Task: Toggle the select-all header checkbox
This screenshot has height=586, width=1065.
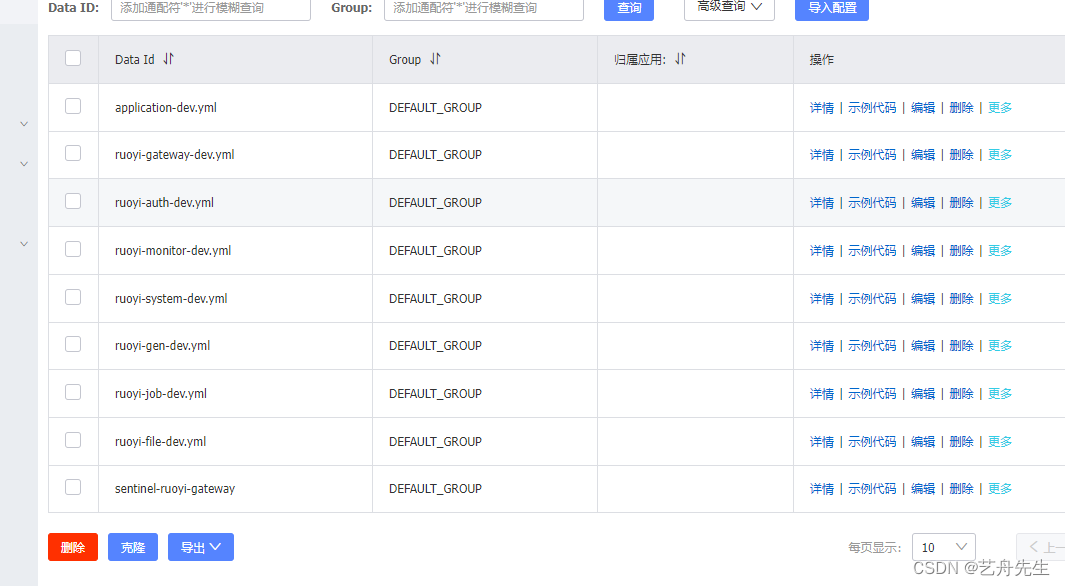Action: [73, 58]
